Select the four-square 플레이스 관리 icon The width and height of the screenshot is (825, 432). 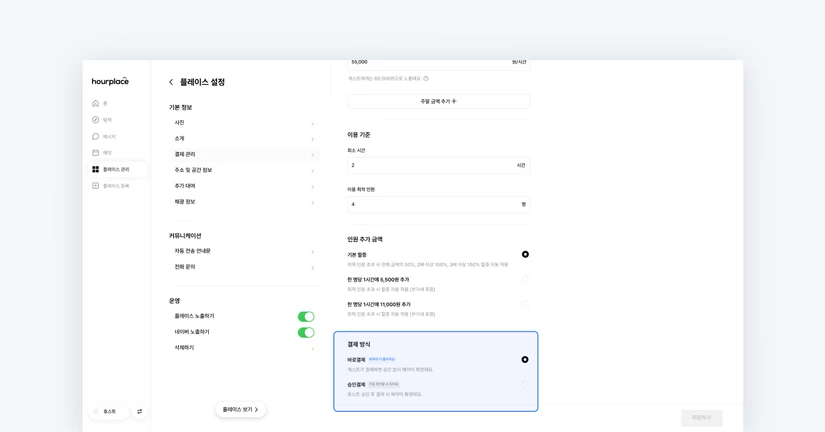(95, 169)
